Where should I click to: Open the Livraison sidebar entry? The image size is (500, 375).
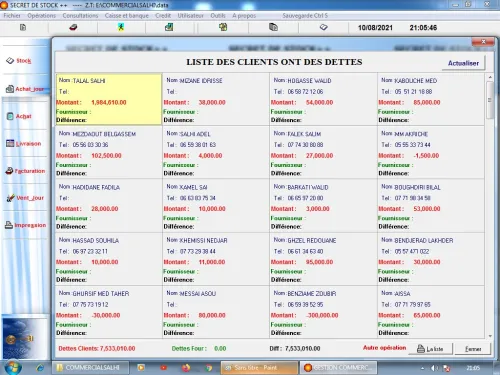[23, 144]
